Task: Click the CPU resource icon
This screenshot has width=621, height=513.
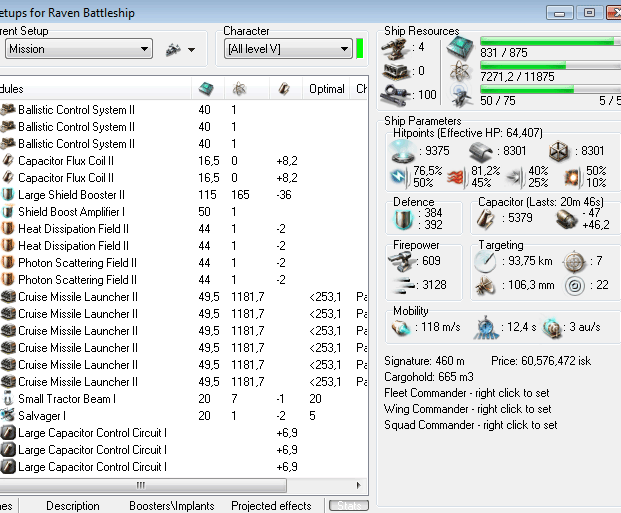Action: click(460, 47)
